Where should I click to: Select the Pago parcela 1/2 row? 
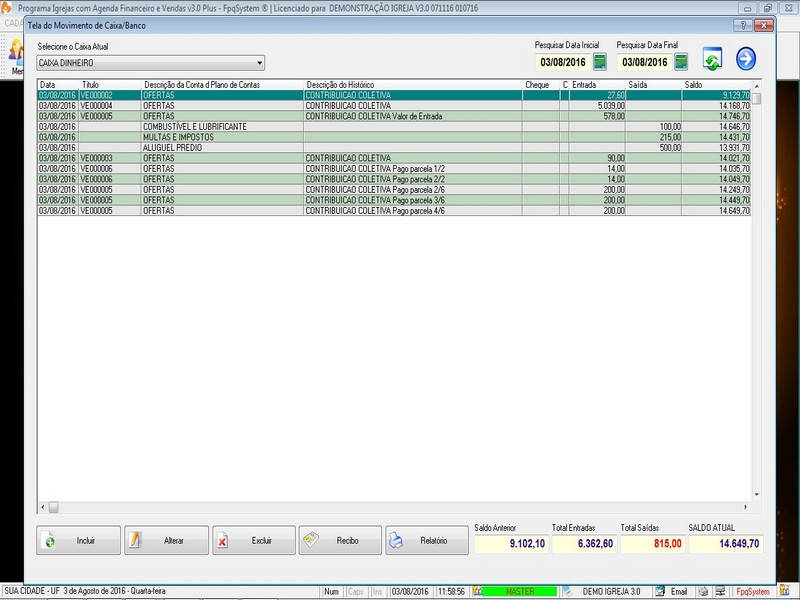point(394,168)
